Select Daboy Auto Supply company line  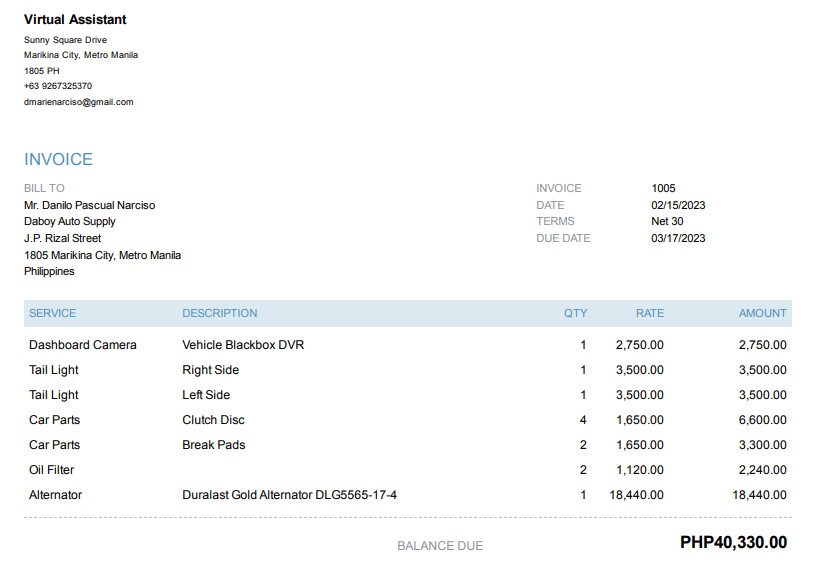(x=70, y=221)
